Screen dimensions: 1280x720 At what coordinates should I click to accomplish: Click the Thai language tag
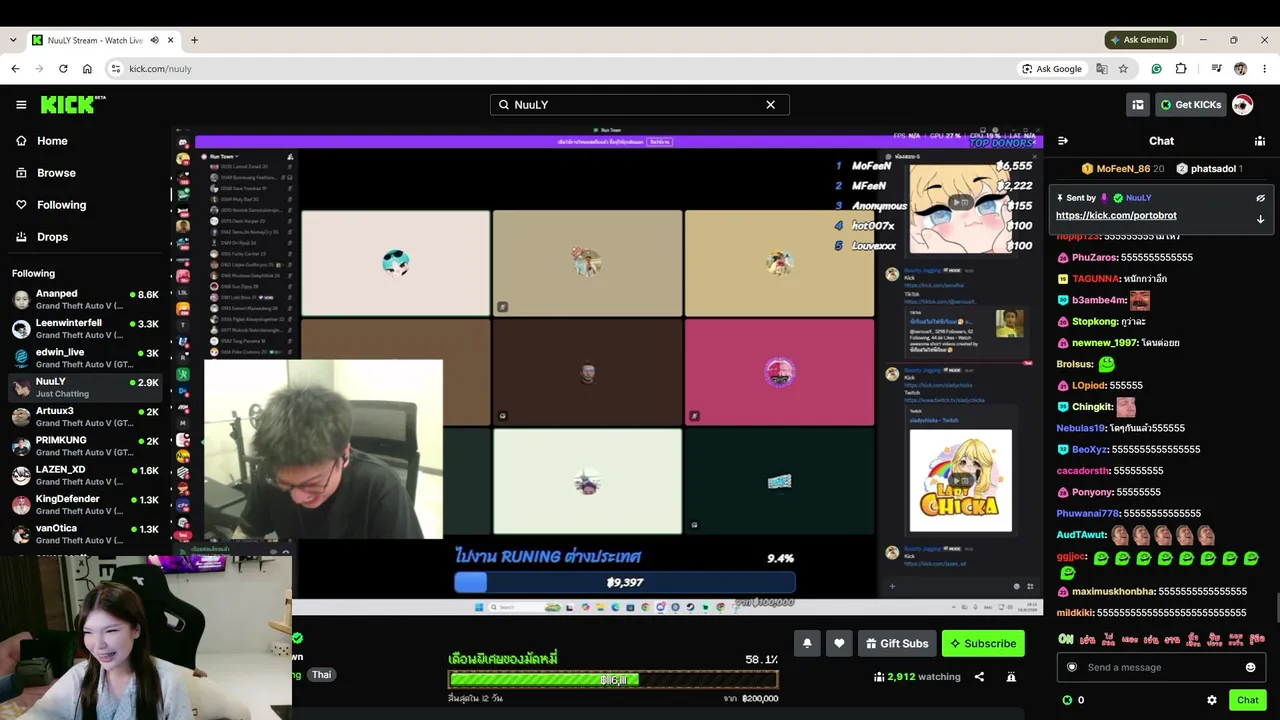[321, 675]
